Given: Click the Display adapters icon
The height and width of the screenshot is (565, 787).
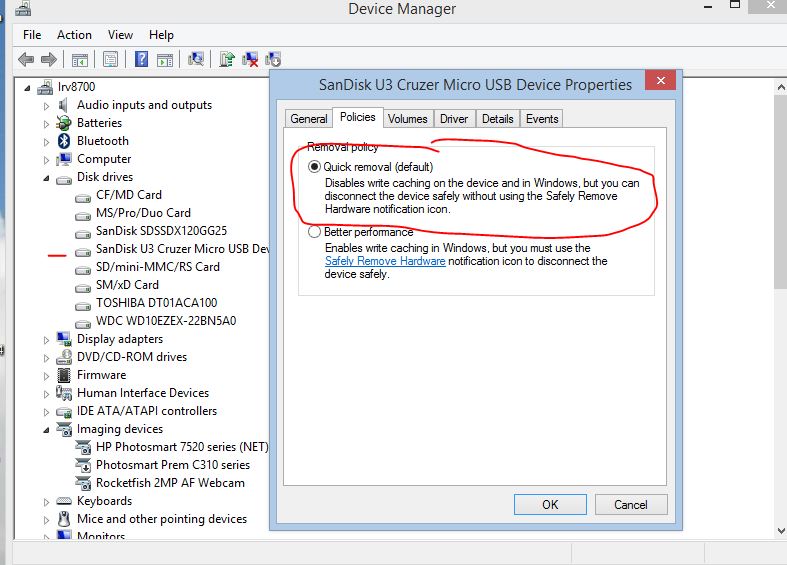Looking at the screenshot, I should (x=64, y=339).
